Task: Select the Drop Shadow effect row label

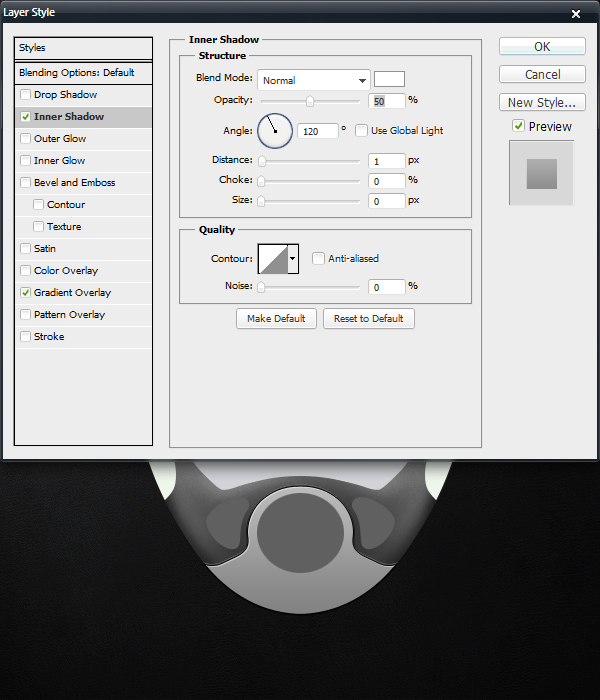Action: (65, 95)
